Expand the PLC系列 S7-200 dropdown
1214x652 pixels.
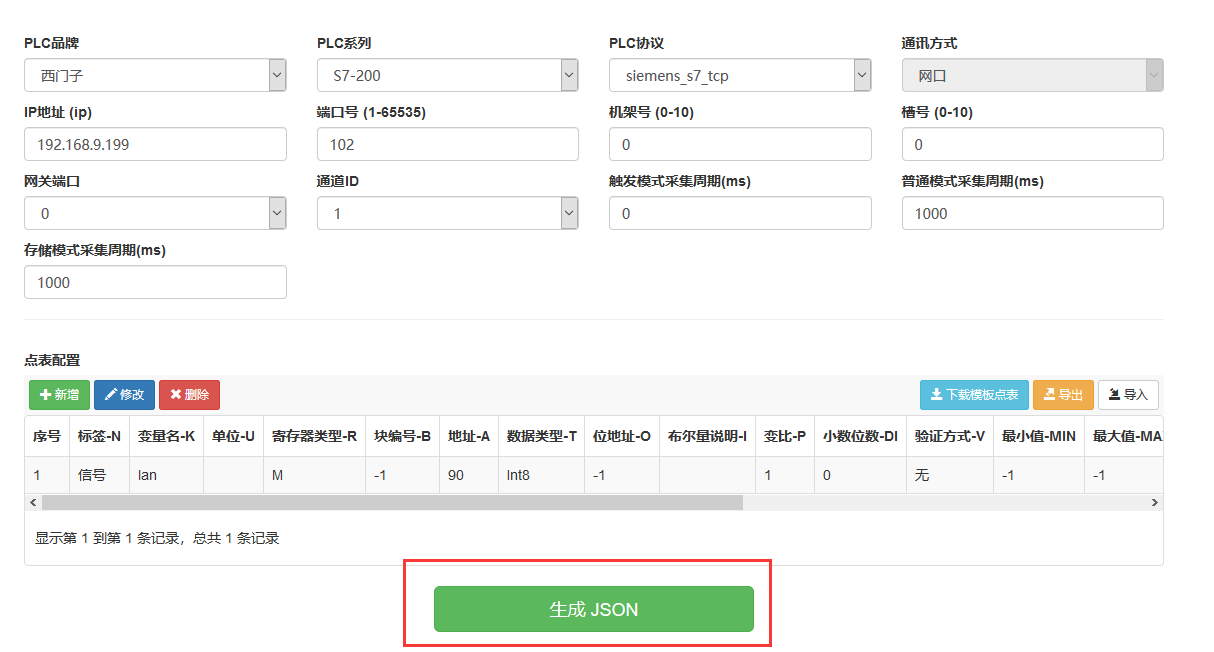[447, 75]
